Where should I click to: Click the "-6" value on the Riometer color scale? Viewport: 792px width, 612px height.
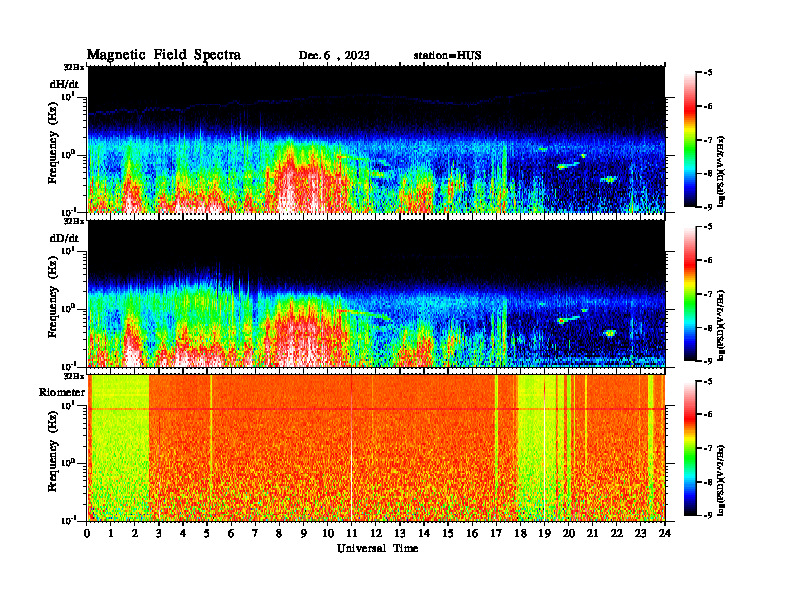[708, 414]
